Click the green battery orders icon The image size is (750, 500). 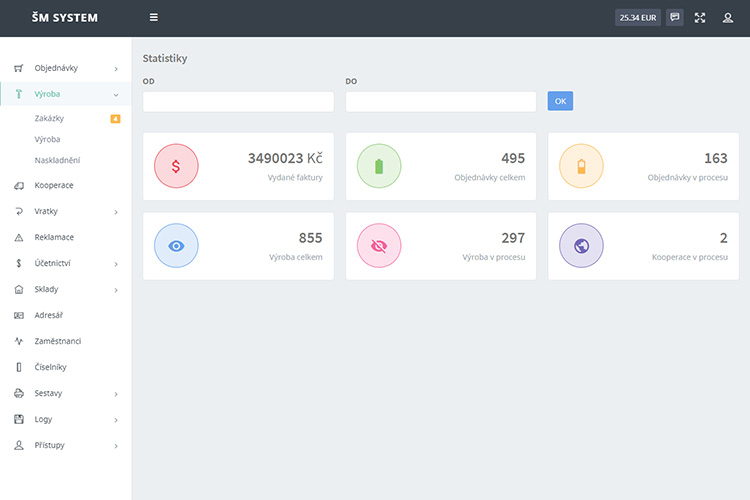click(x=379, y=166)
